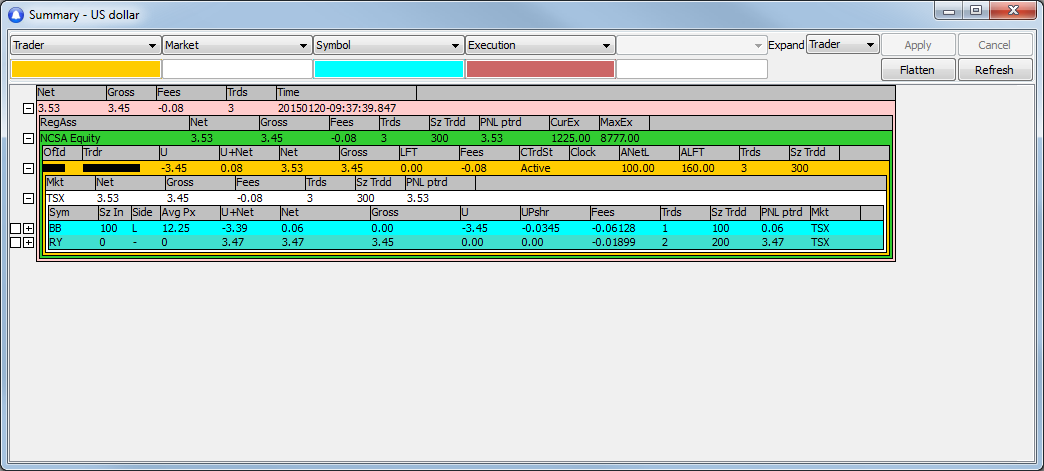Collapse the top-level totals row
This screenshot has width=1044, height=471.
click(28, 108)
